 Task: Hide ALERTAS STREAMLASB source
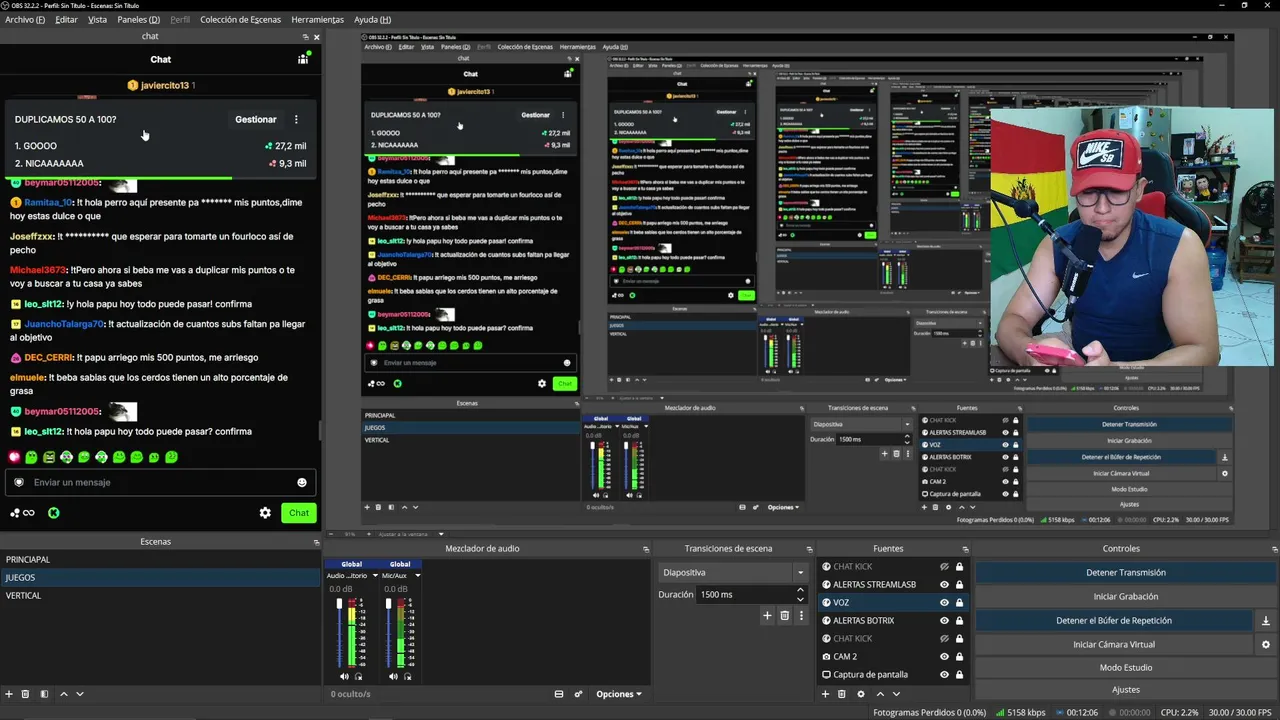pos(944,585)
